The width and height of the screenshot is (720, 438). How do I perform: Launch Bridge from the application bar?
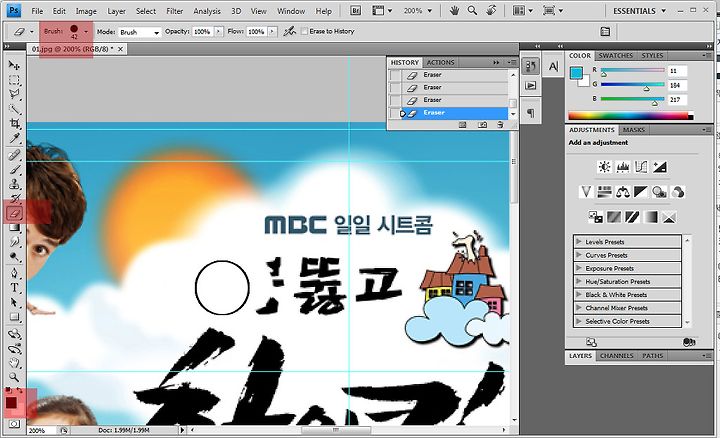click(x=355, y=11)
